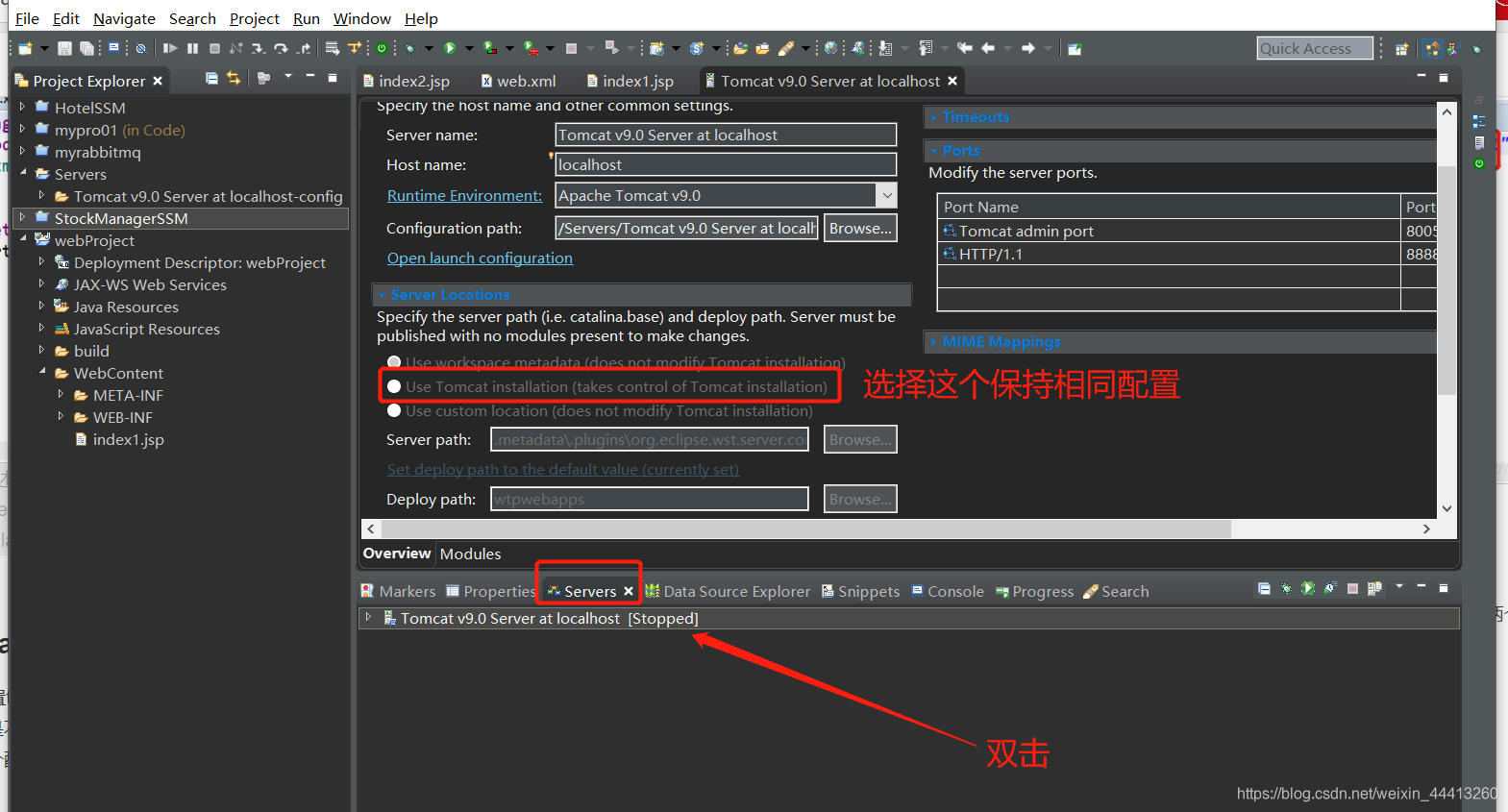Click the Server name input field

(x=726, y=135)
